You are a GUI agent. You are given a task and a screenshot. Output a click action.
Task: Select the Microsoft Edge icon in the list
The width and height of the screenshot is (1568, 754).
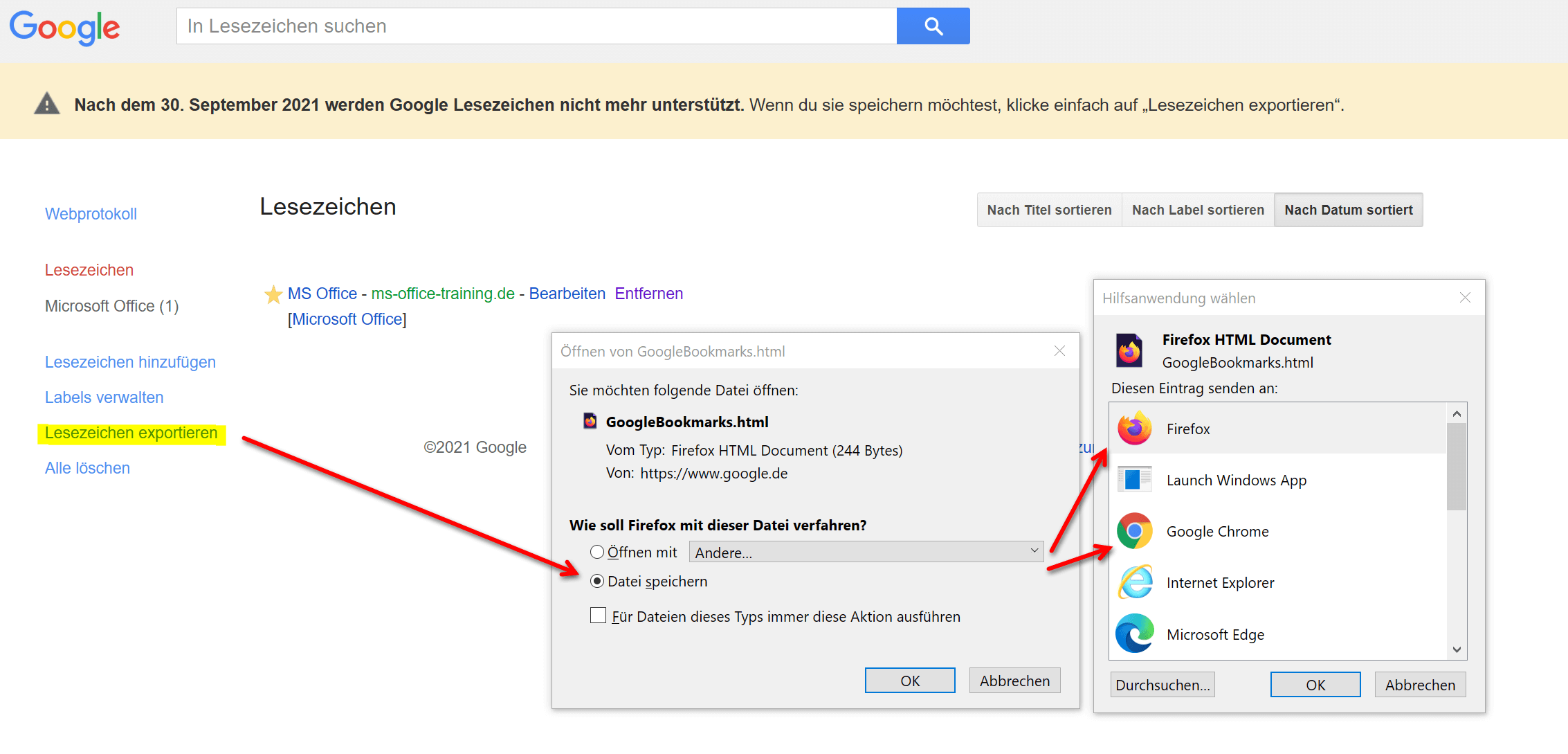coord(1135,634)
